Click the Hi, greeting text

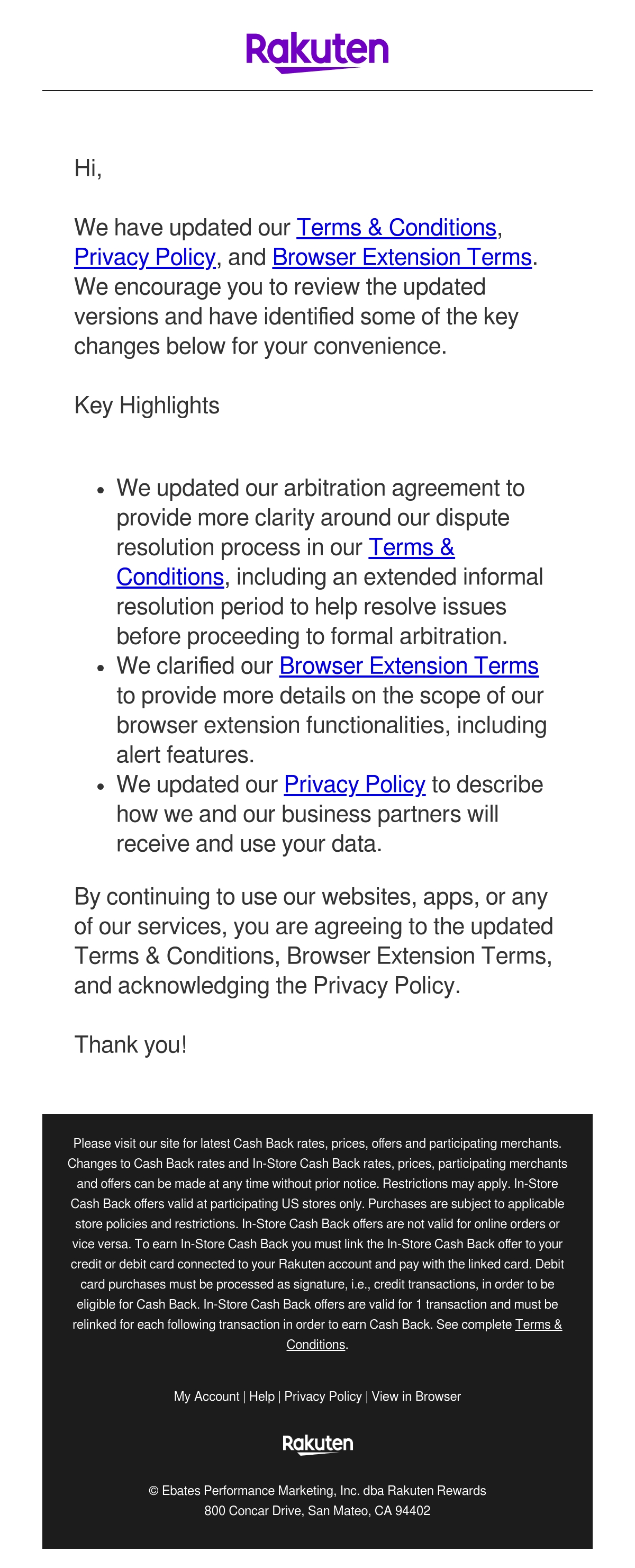coord(88,168)
